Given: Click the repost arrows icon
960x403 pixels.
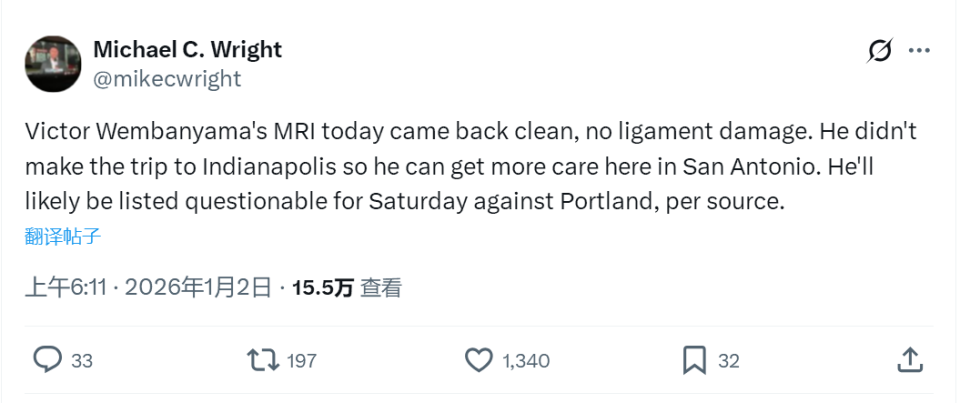Looking at the screenshot, I should (262, 360).
